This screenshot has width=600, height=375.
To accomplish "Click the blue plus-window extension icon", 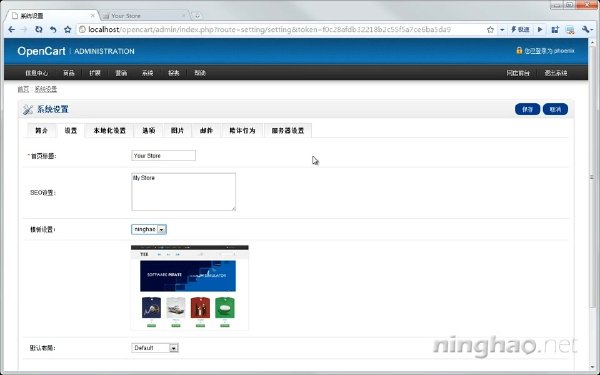I will [x=555, y=29].
